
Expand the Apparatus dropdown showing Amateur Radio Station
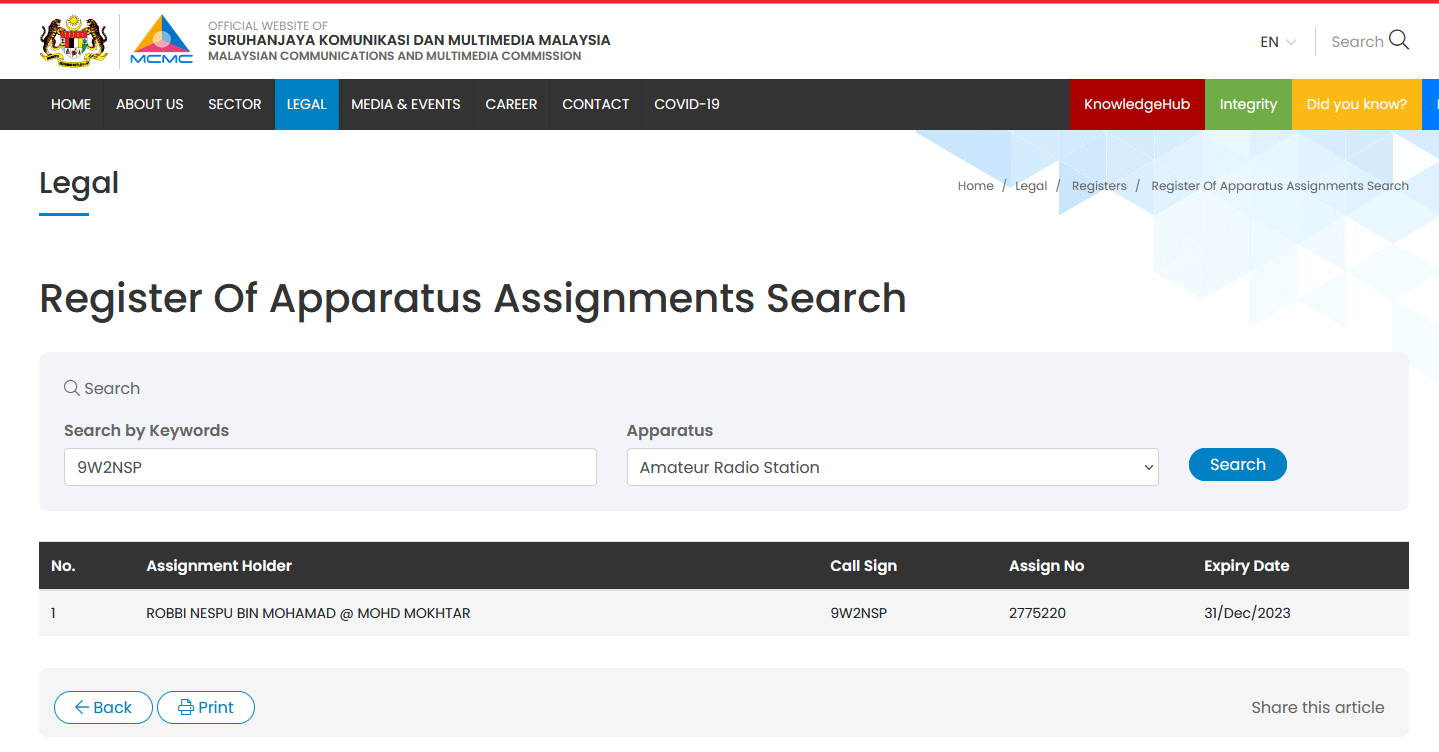point(893,467)
